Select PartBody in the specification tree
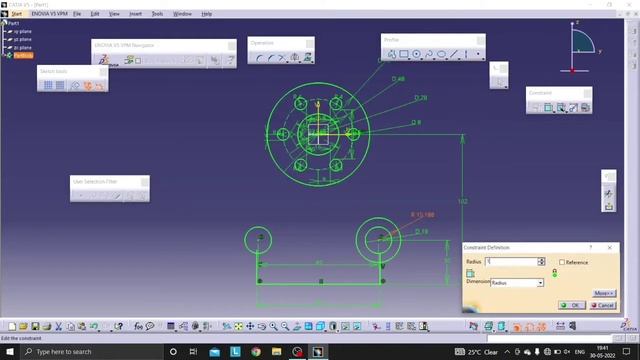The width and height of the screenshot is (640, 360). point(23,56)
